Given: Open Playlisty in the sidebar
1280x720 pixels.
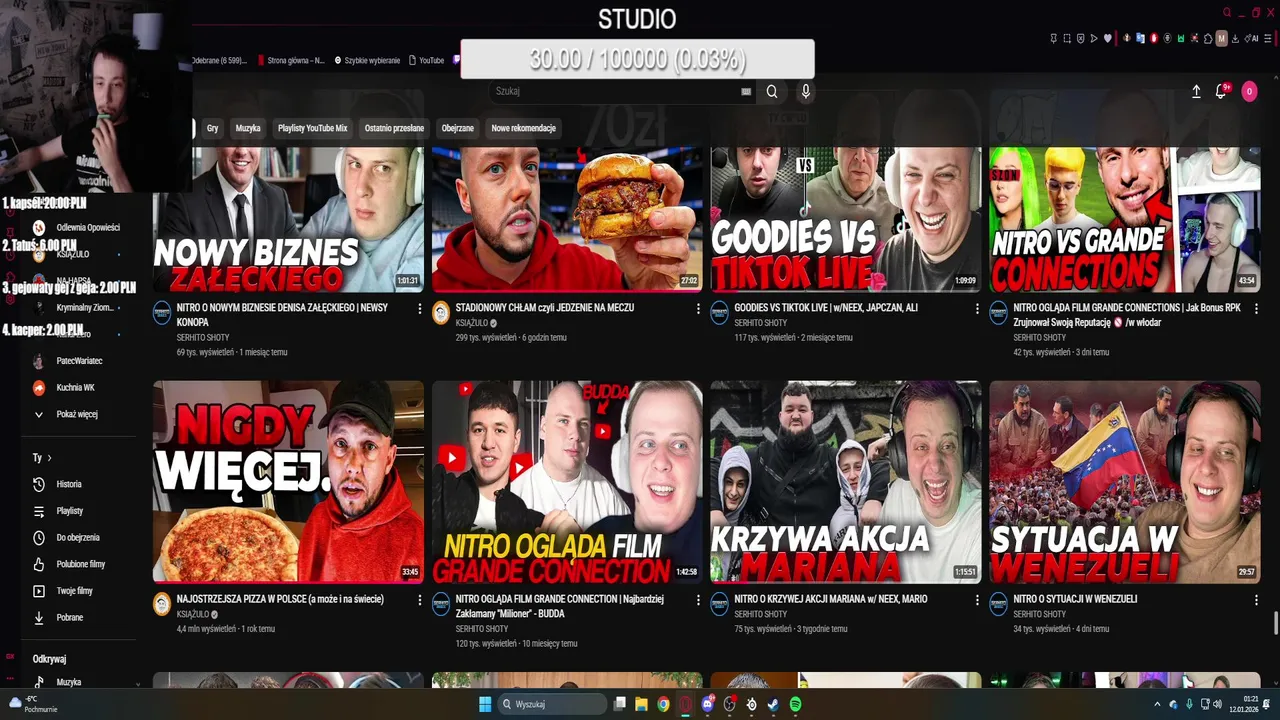Looking at the screenshot, I should (x=69, y=511).
